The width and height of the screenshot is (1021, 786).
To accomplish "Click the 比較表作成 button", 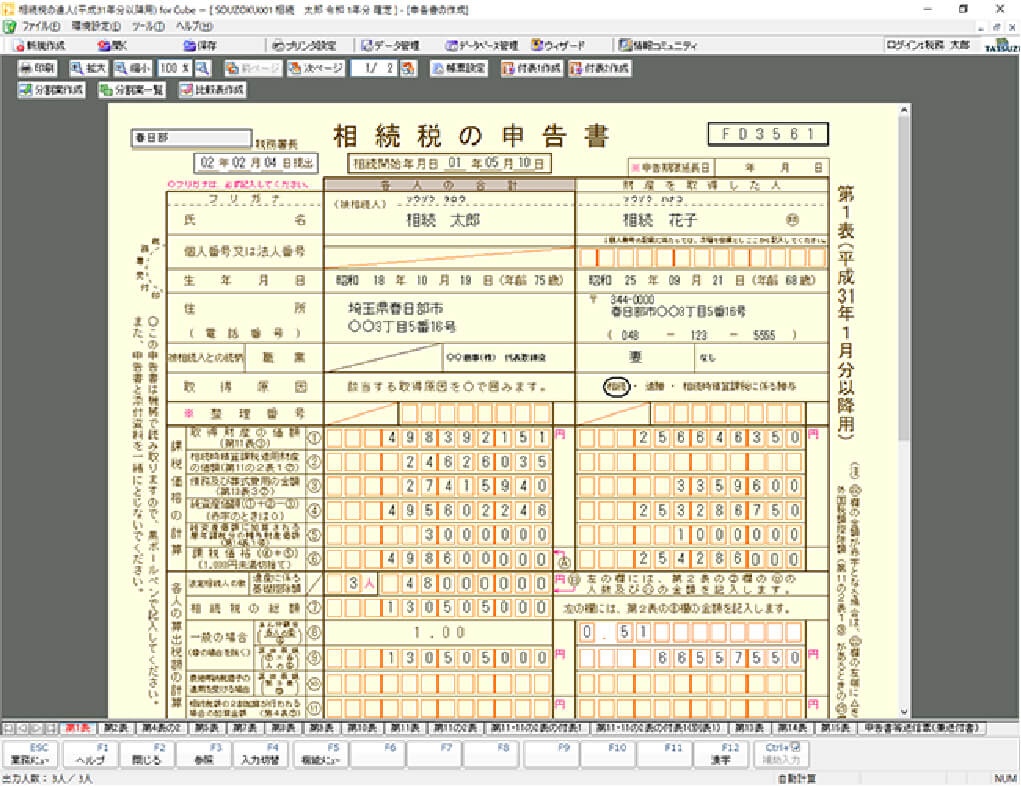I will pos(212,90).
